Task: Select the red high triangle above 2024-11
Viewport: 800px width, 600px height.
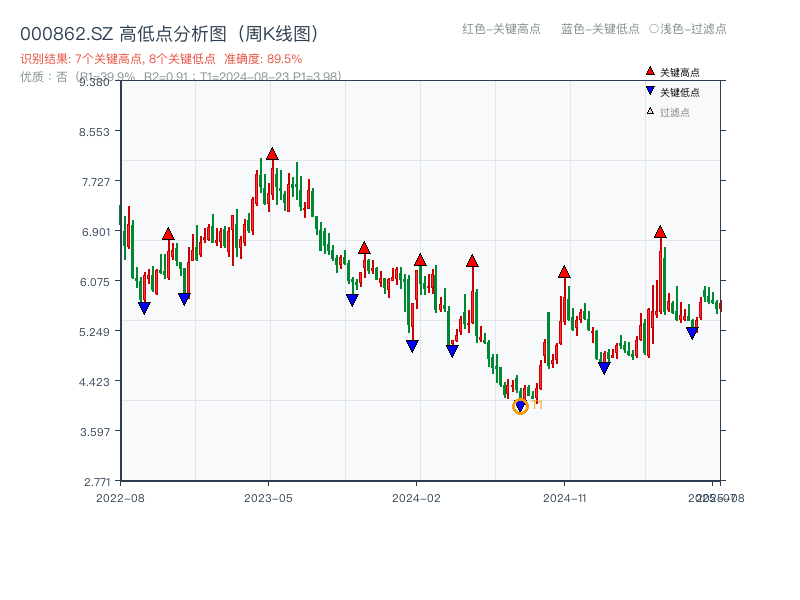Action: click(564, 272)
